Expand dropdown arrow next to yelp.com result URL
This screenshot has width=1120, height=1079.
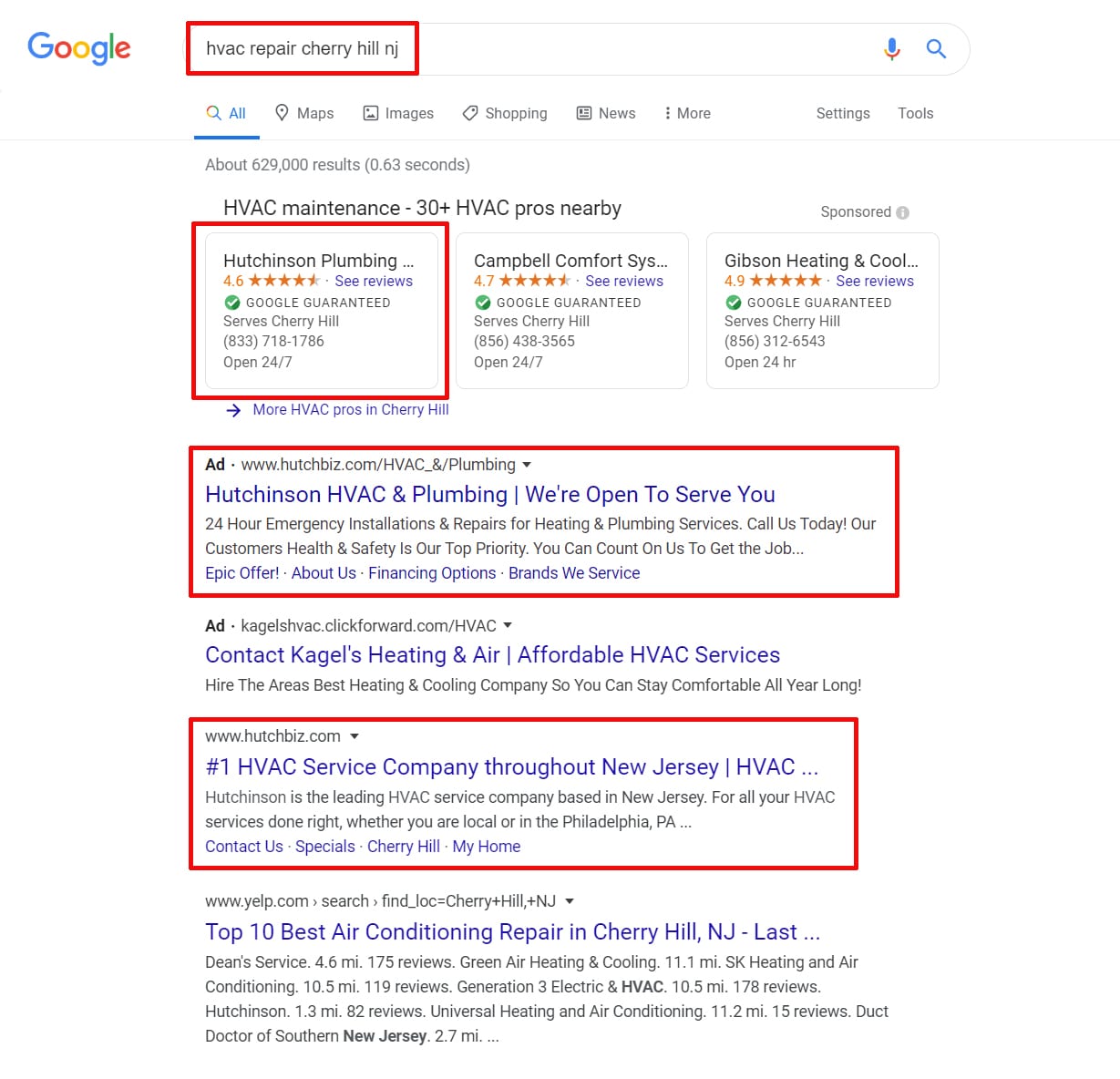[x=570, y=901]
